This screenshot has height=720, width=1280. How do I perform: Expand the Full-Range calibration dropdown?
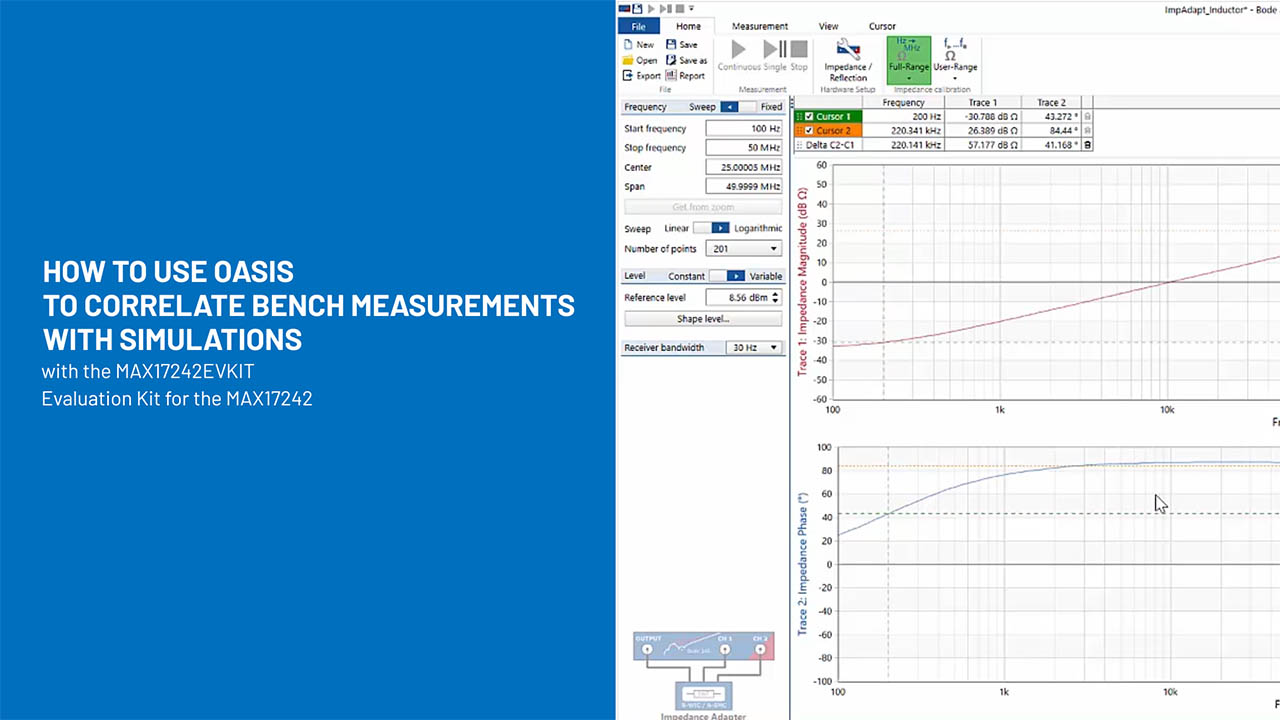(908, 78)
